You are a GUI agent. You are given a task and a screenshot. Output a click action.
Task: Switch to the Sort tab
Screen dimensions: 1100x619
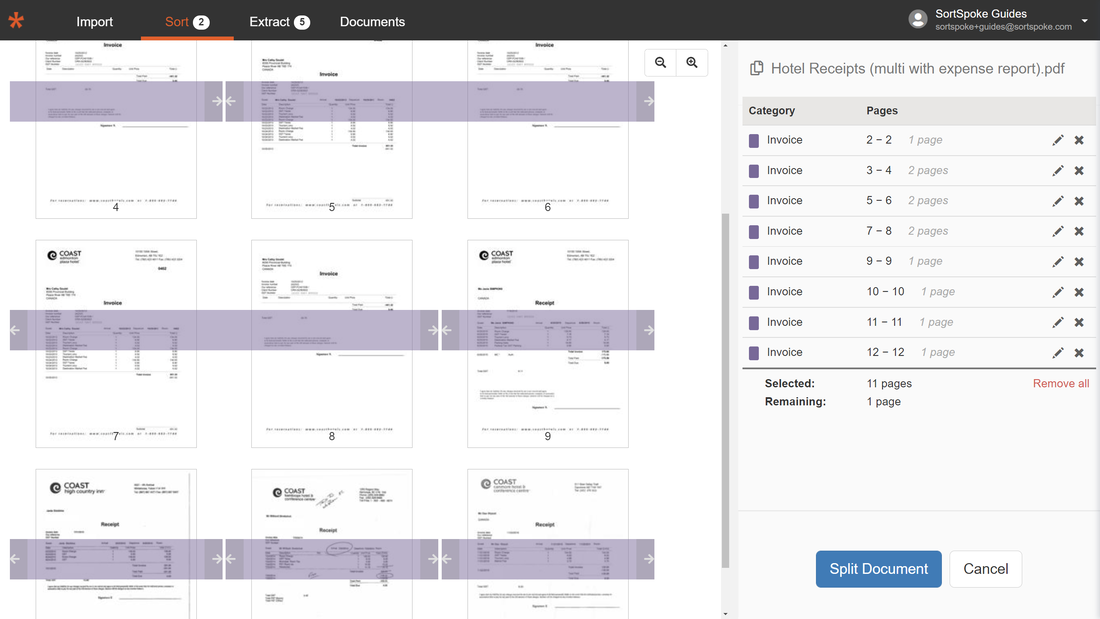pyautogui.click(x=187, y=22)
